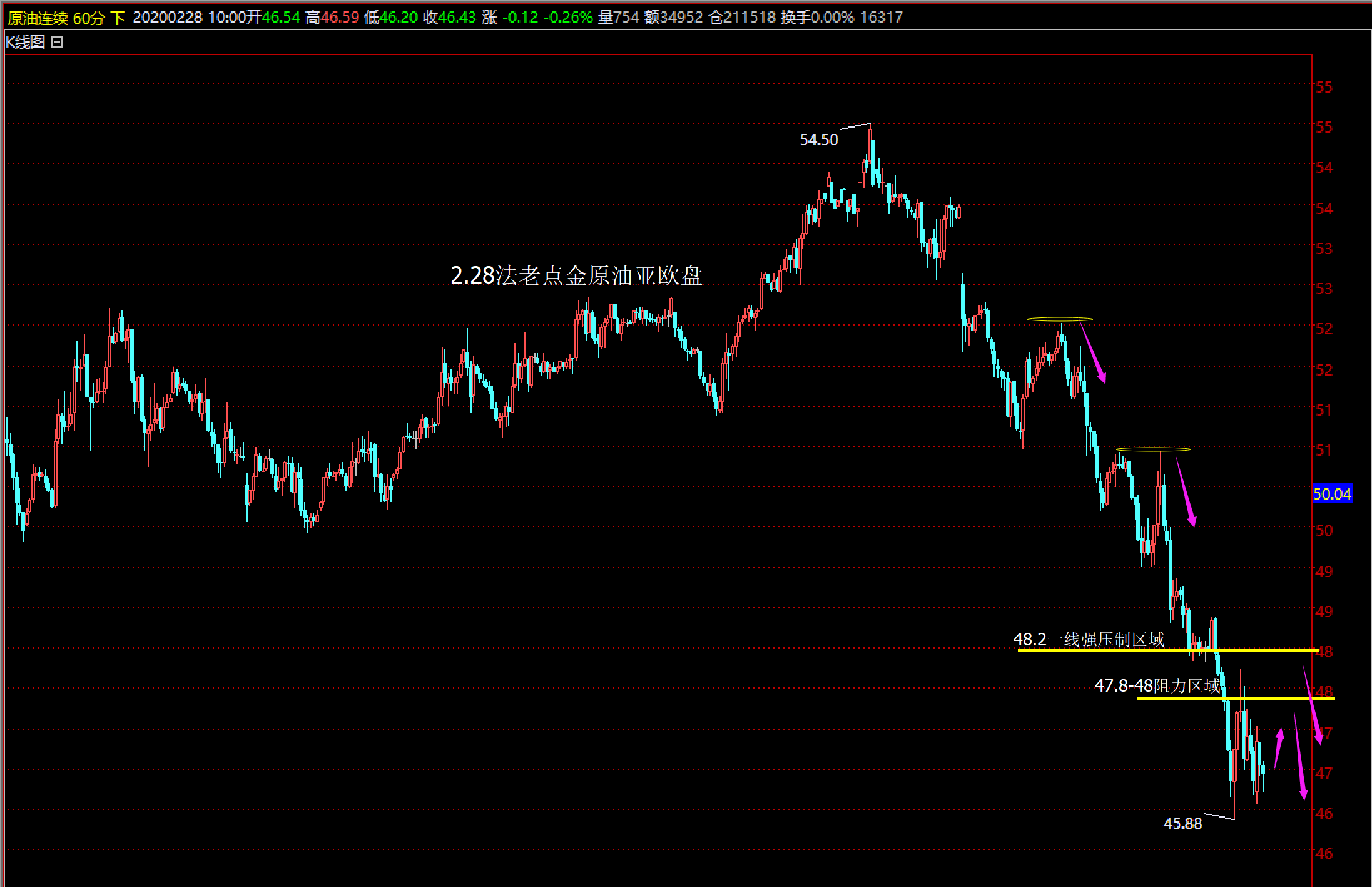This screenshot has height=887, width=1372.
Task: Click the 45.88 low price marker
Action: click(x=1182, y=823)
